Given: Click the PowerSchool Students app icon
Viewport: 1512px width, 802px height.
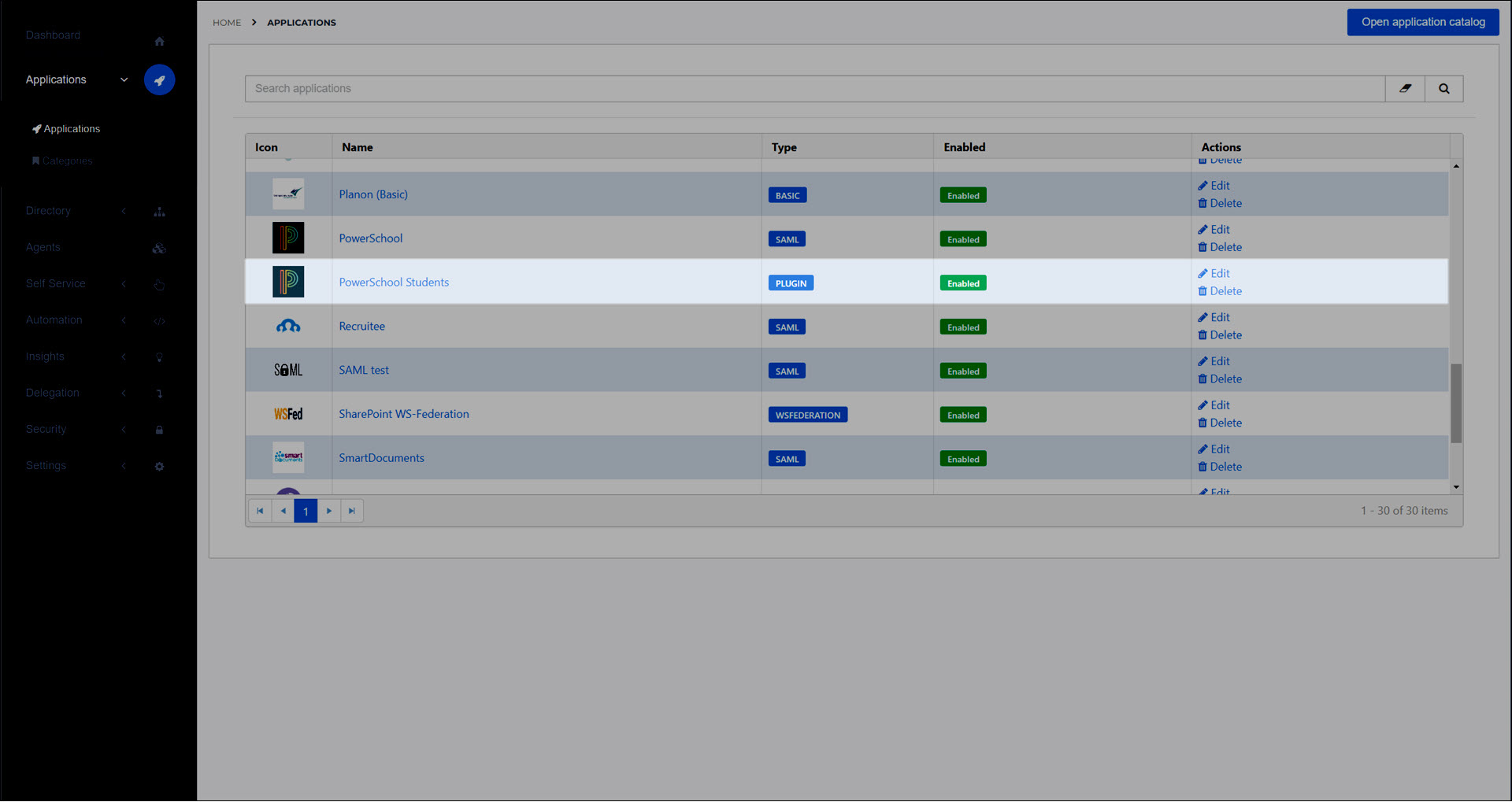Looking at the screenshot, I should [288, 282].
